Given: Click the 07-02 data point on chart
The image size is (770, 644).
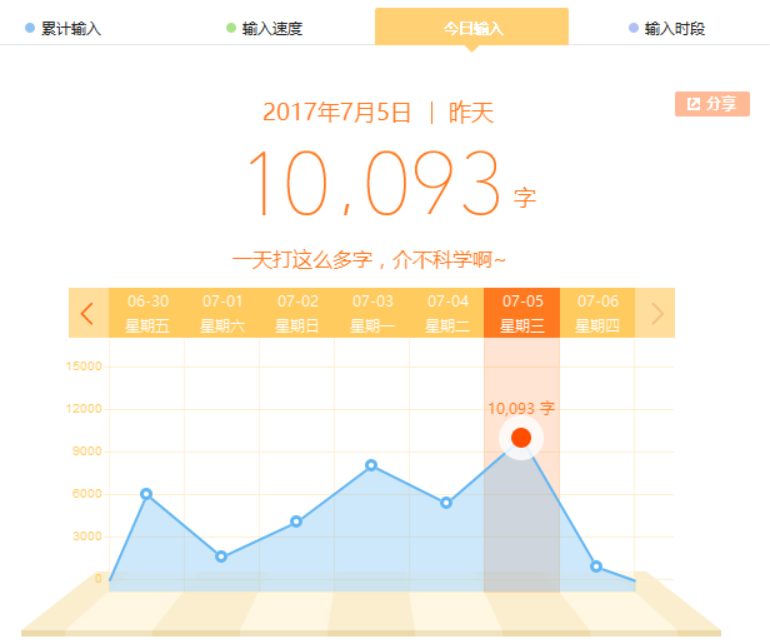Looking at the screenshot, I should pyautogui.click(x=296, y=521).
